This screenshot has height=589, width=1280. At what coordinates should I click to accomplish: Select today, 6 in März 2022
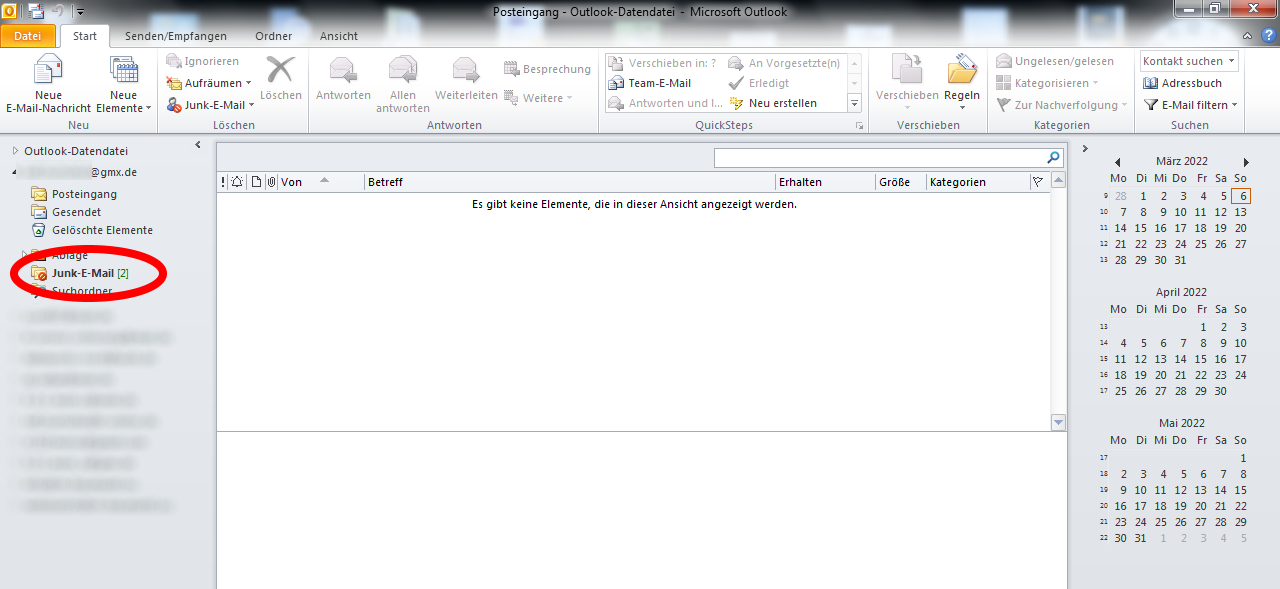click(x=1240, y=196)
